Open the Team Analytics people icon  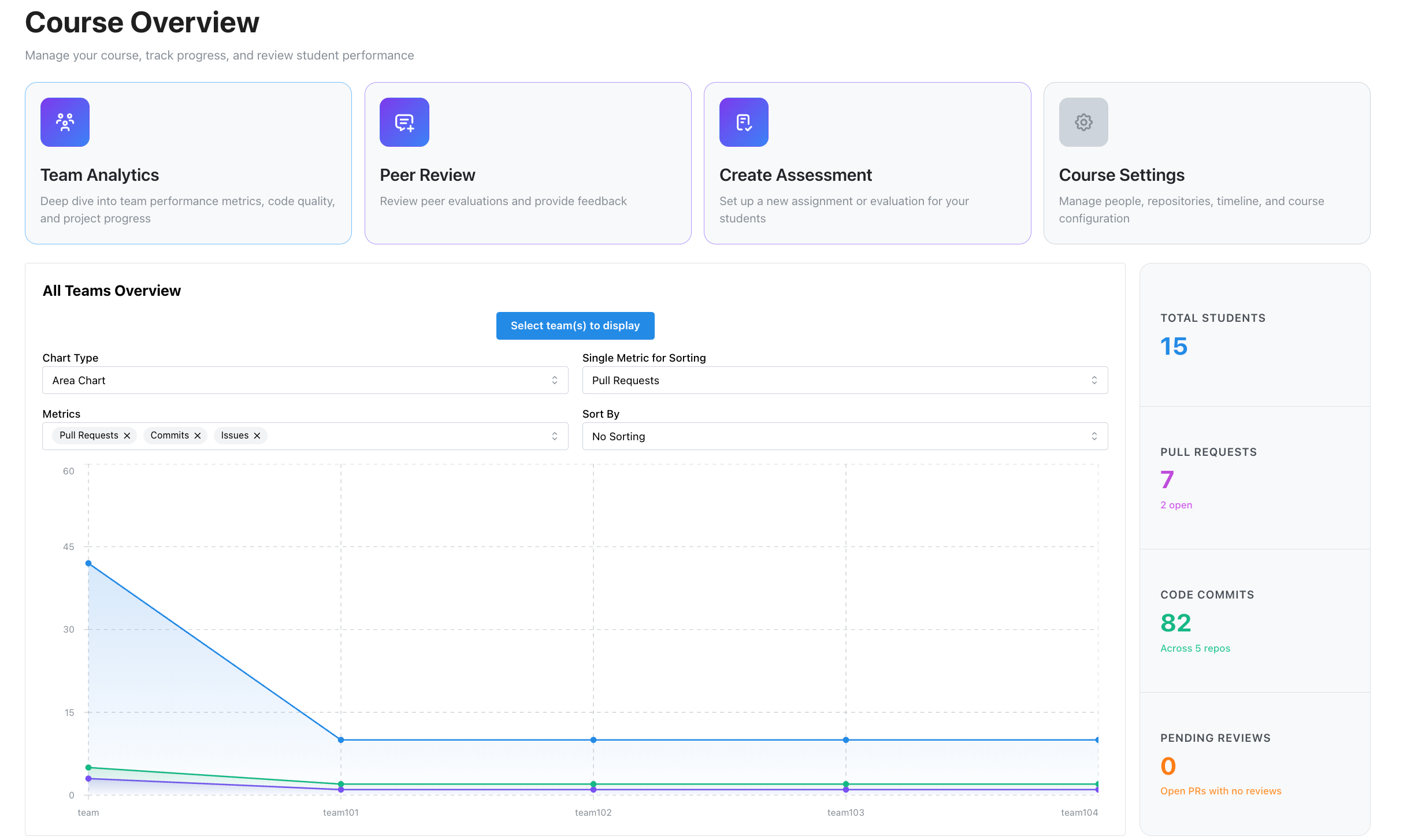65,122
